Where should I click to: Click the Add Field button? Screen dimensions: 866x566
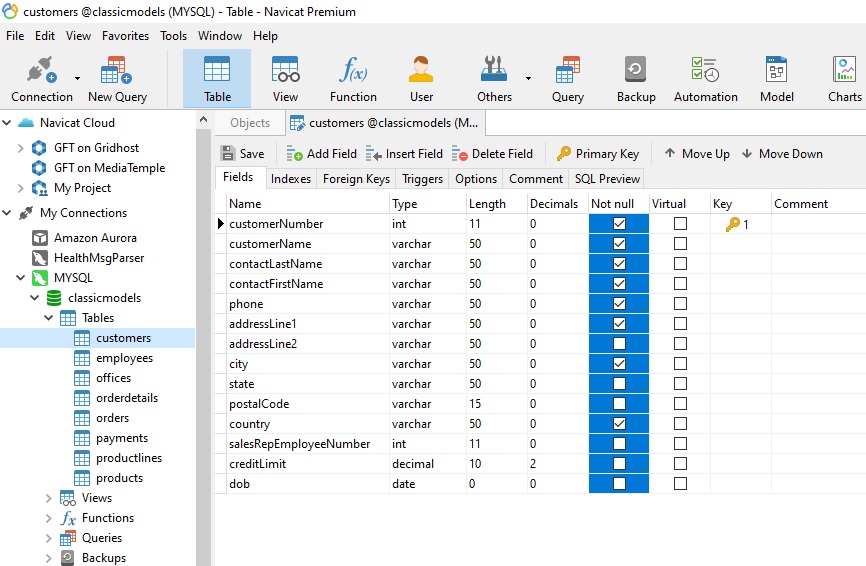321,154
